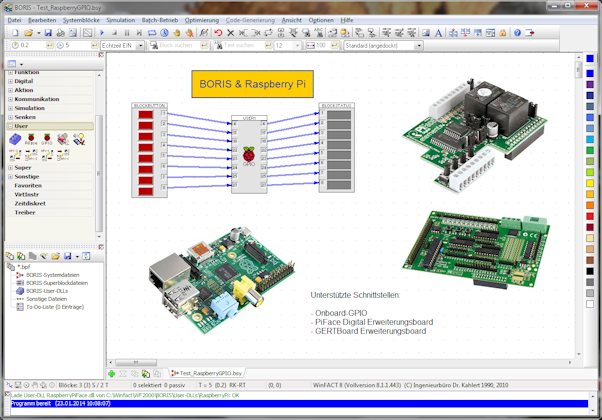Viewport: 602px width, 420px height.
Task: Open the font size 12 dropdown
Action: coord(297,45)
